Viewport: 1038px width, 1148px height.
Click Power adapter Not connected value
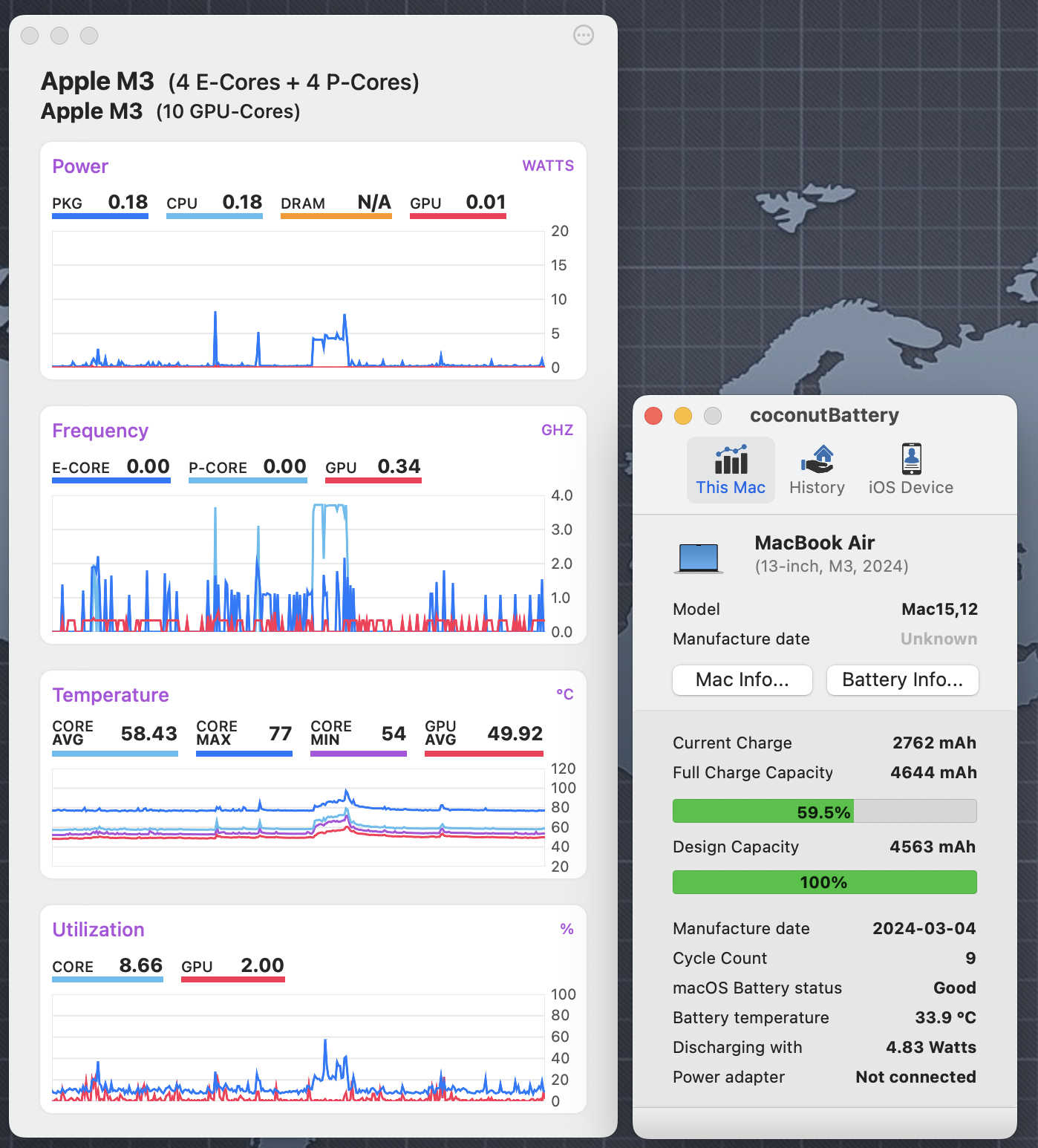(915, 1077)
